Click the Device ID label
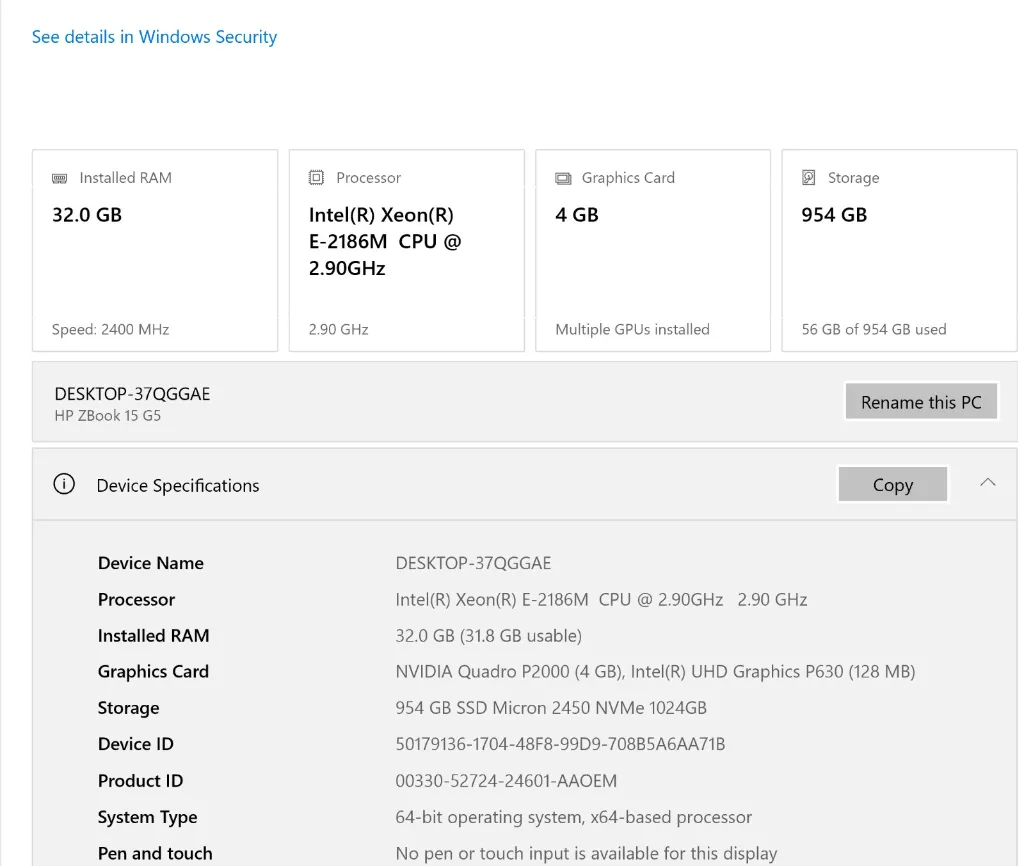Screen dimensions: 1024x866 [x=136, y=744]
